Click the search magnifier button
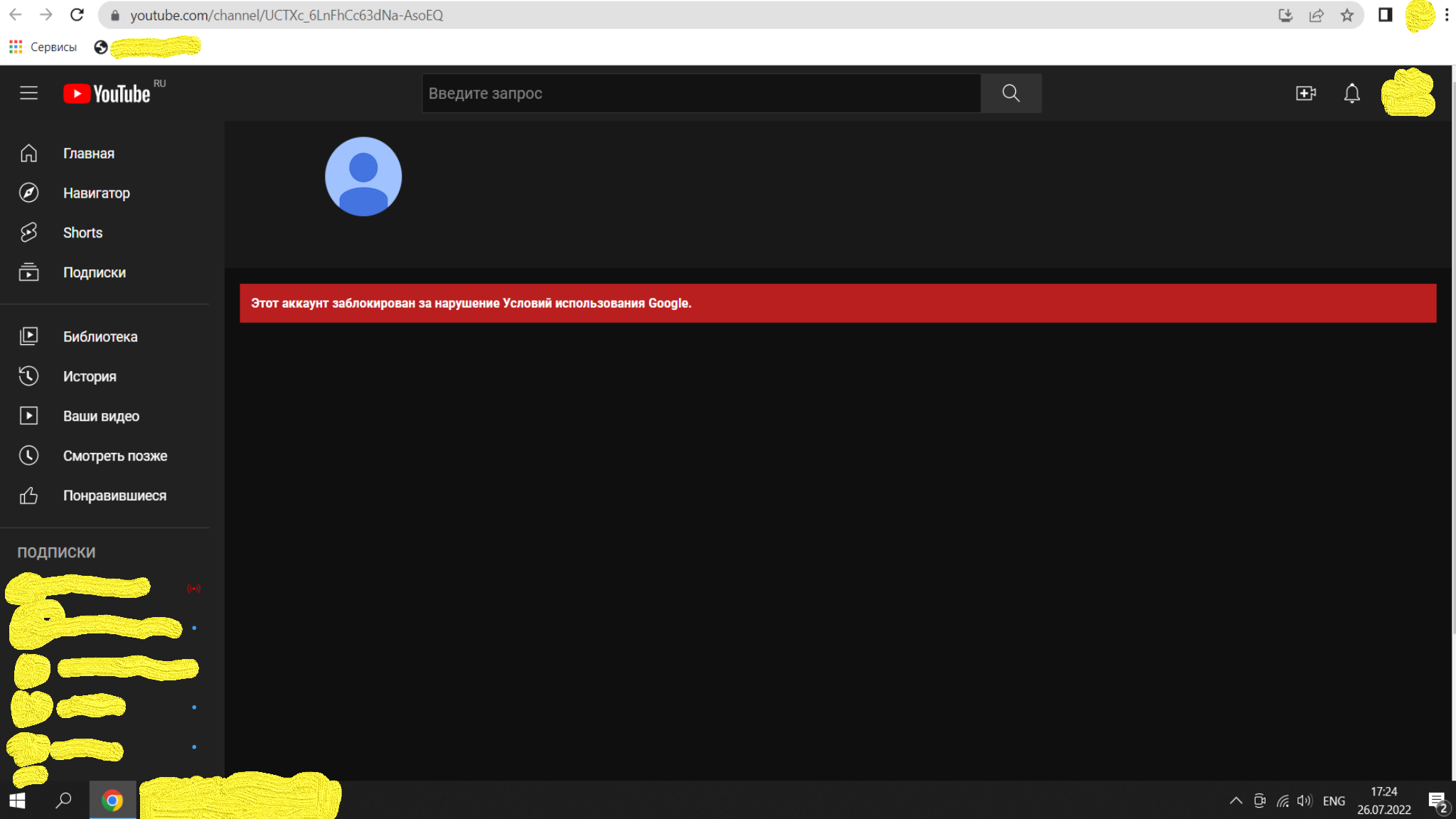Viewport: 1456px width, 819px height. coord(1011,93)
